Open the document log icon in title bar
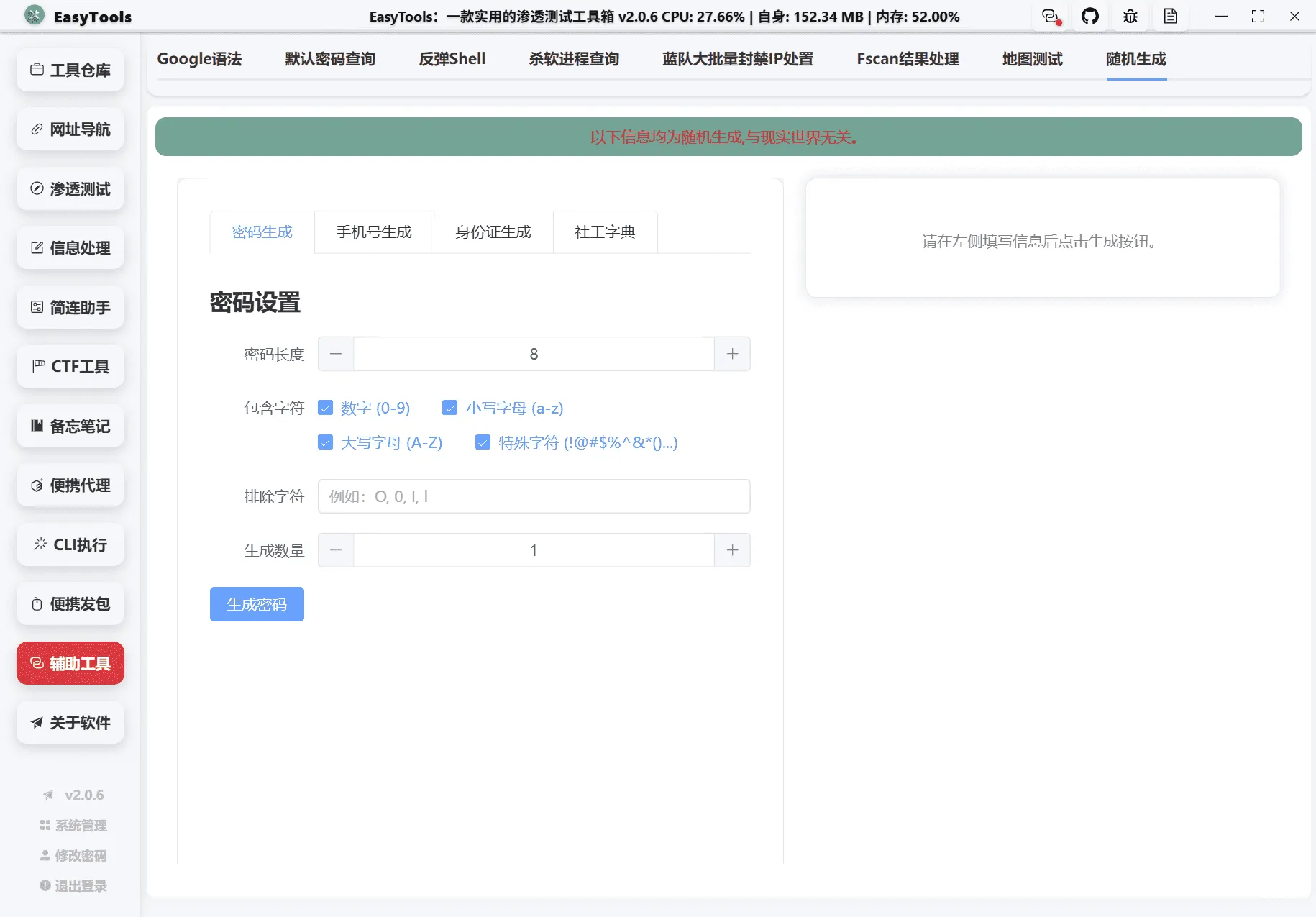The height and width of the screenshot is (917, 1316). (1171, 16)
